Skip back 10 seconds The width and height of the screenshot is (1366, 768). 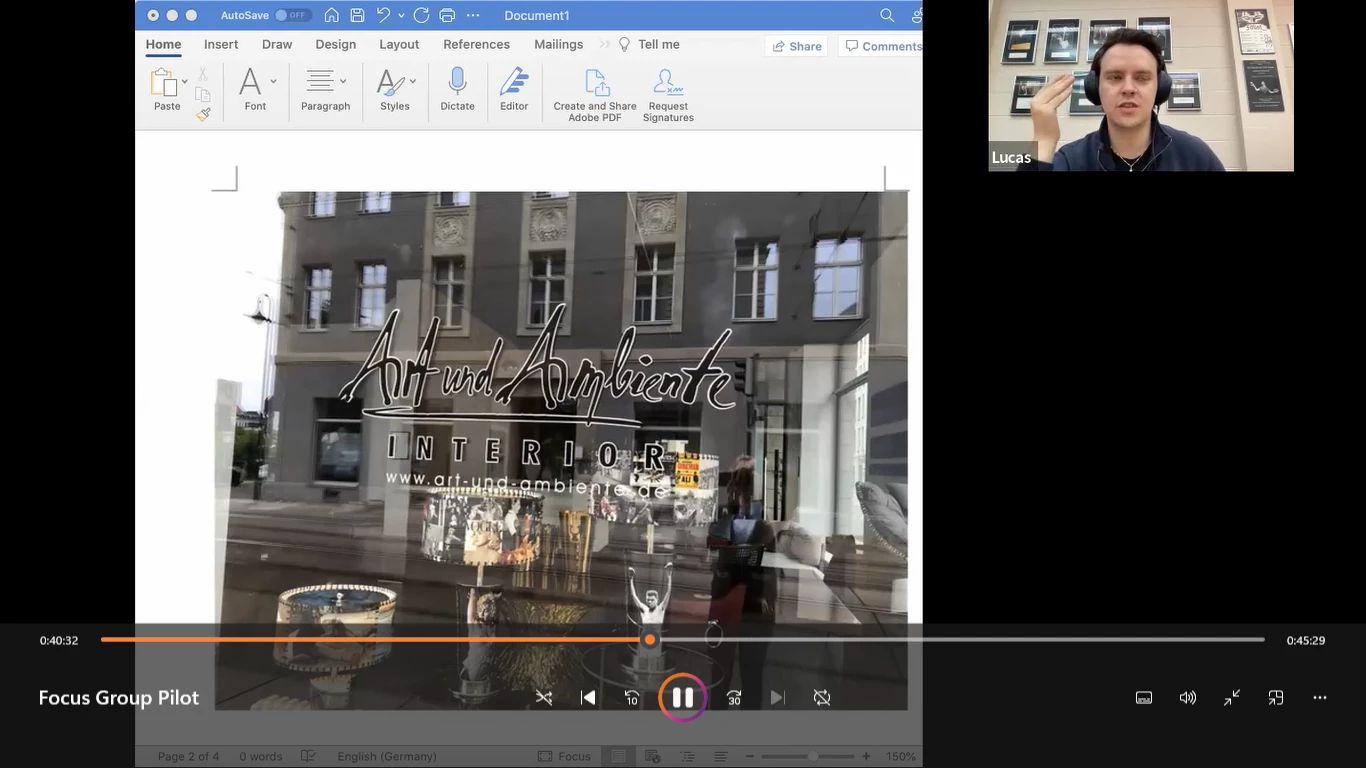[x=632, y=698]
